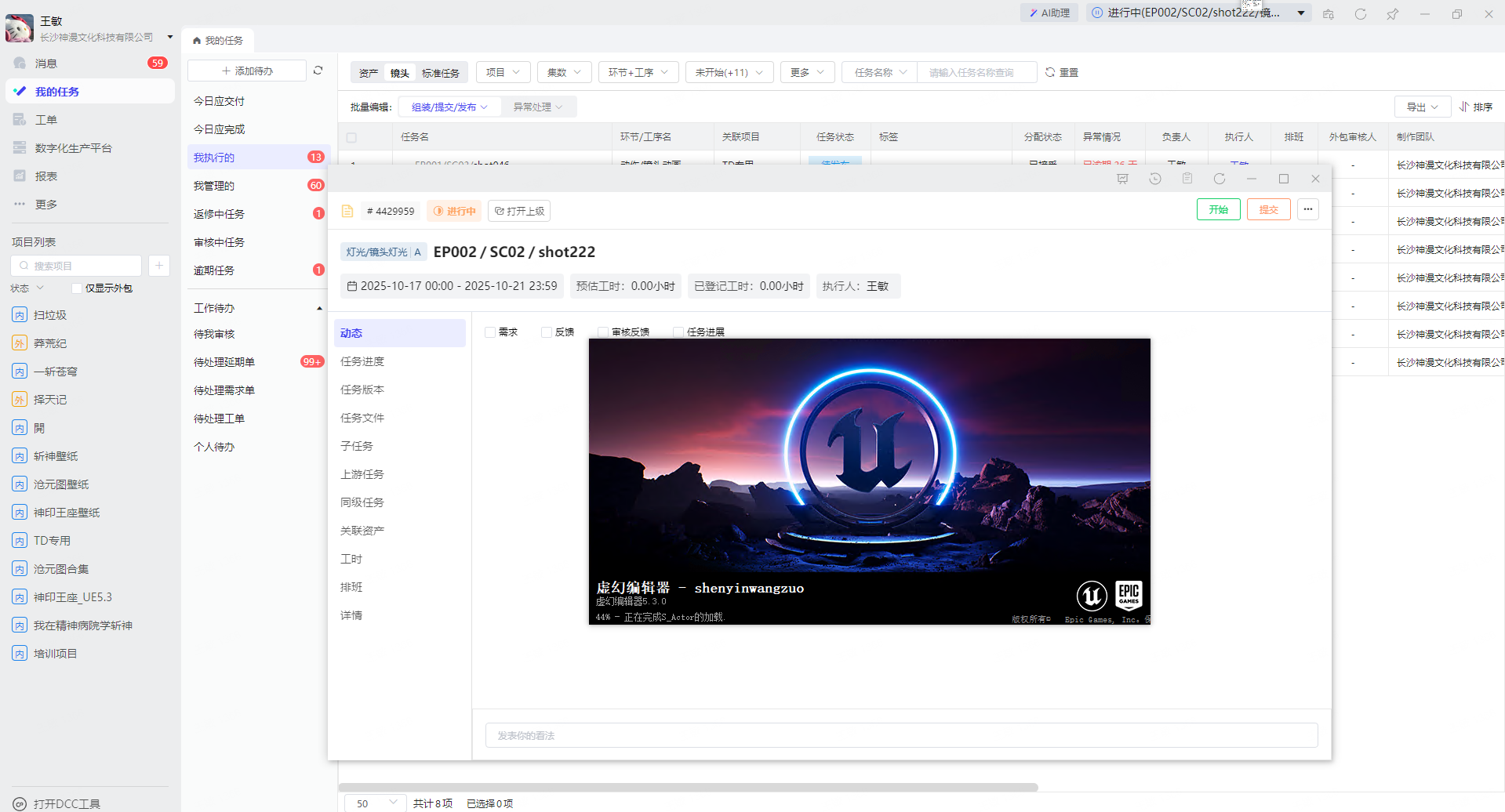Click the 发表你的看法 comment input field
1505x812 pixels.
pyautogui.click(x=900, y=735)
